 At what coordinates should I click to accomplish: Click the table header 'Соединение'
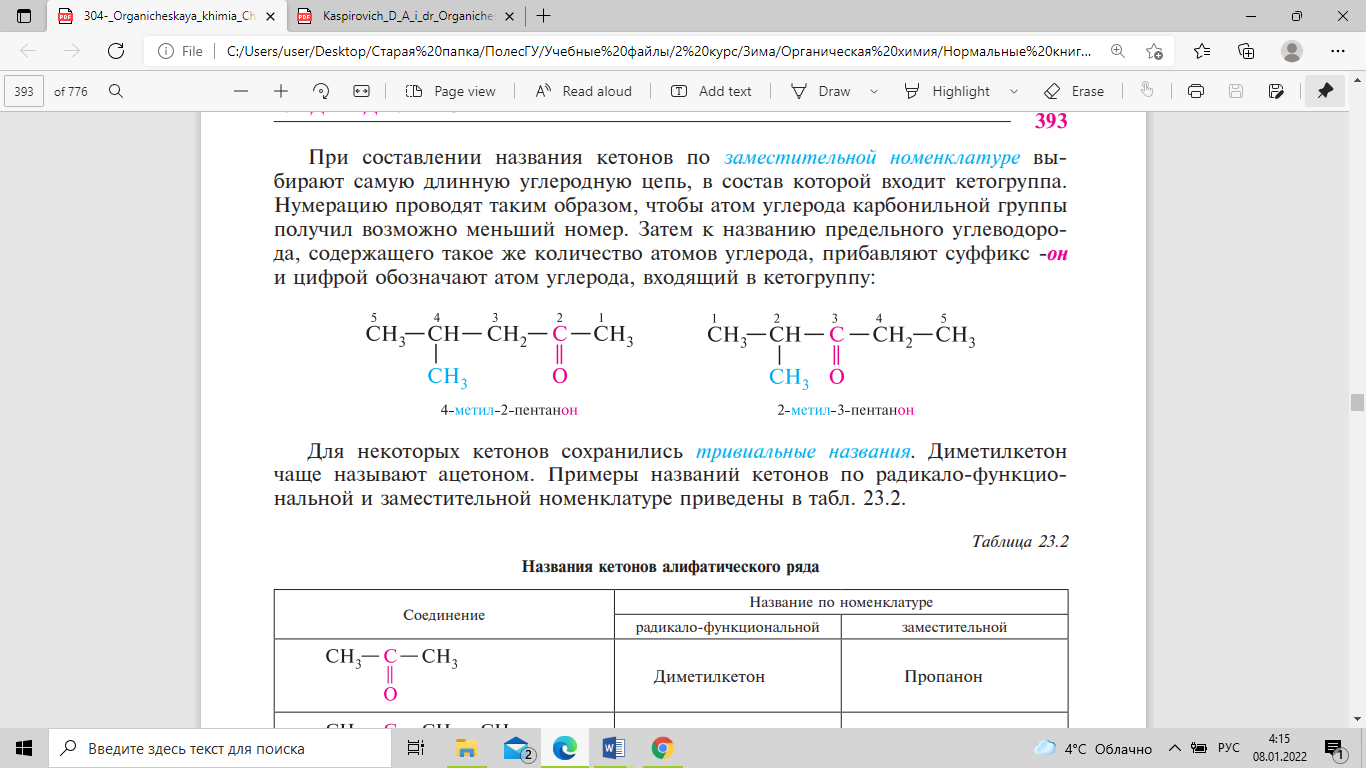coord(444,615)
